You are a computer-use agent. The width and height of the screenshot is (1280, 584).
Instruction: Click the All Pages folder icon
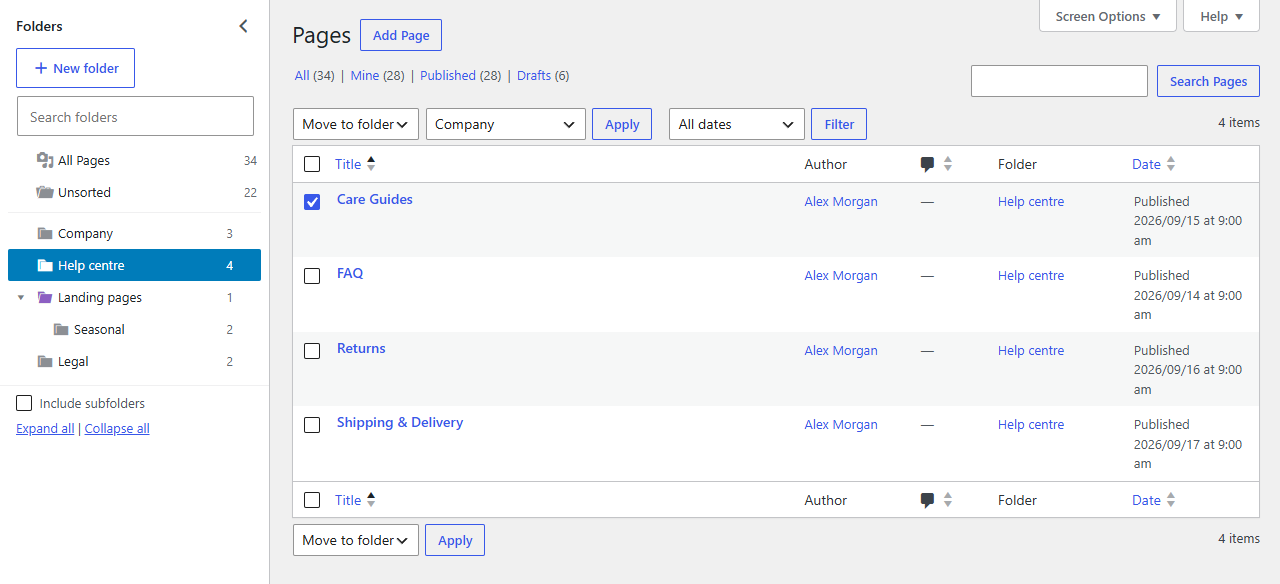tap(45, 160)
